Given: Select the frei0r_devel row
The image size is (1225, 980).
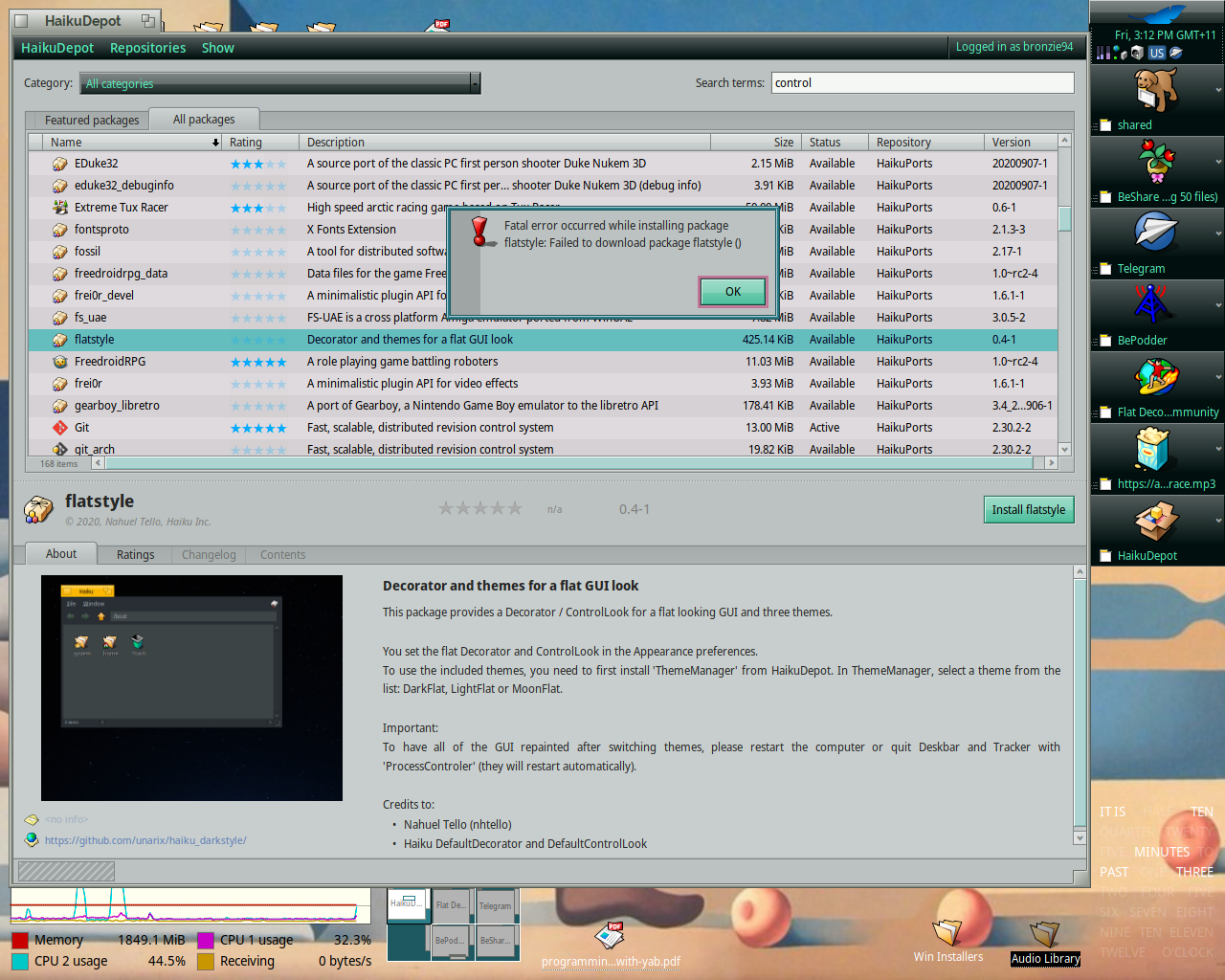Looking at the screenshot, I should 543,296.
